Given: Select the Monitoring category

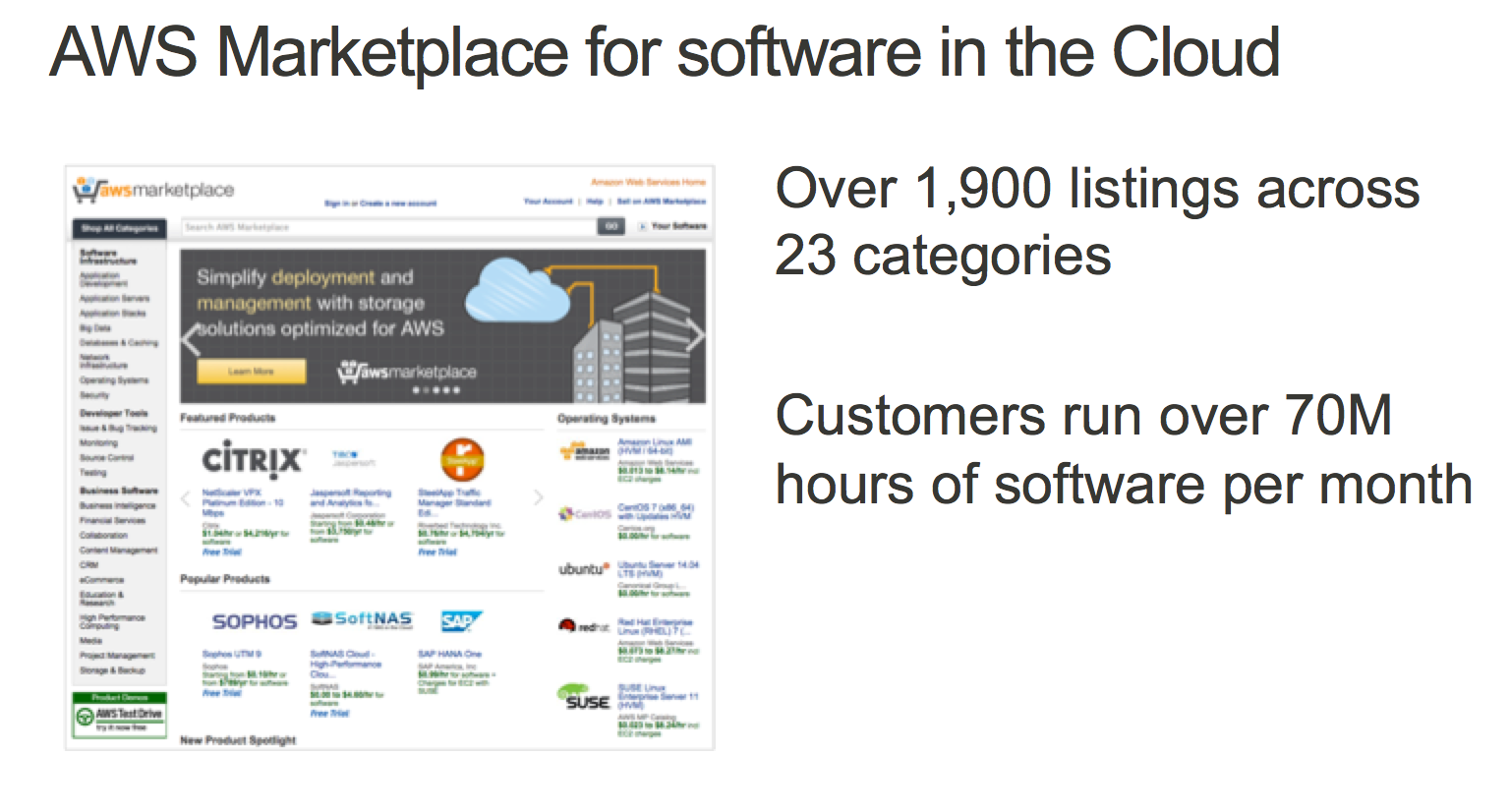Looking at the screenshot, I should point(98,442).
